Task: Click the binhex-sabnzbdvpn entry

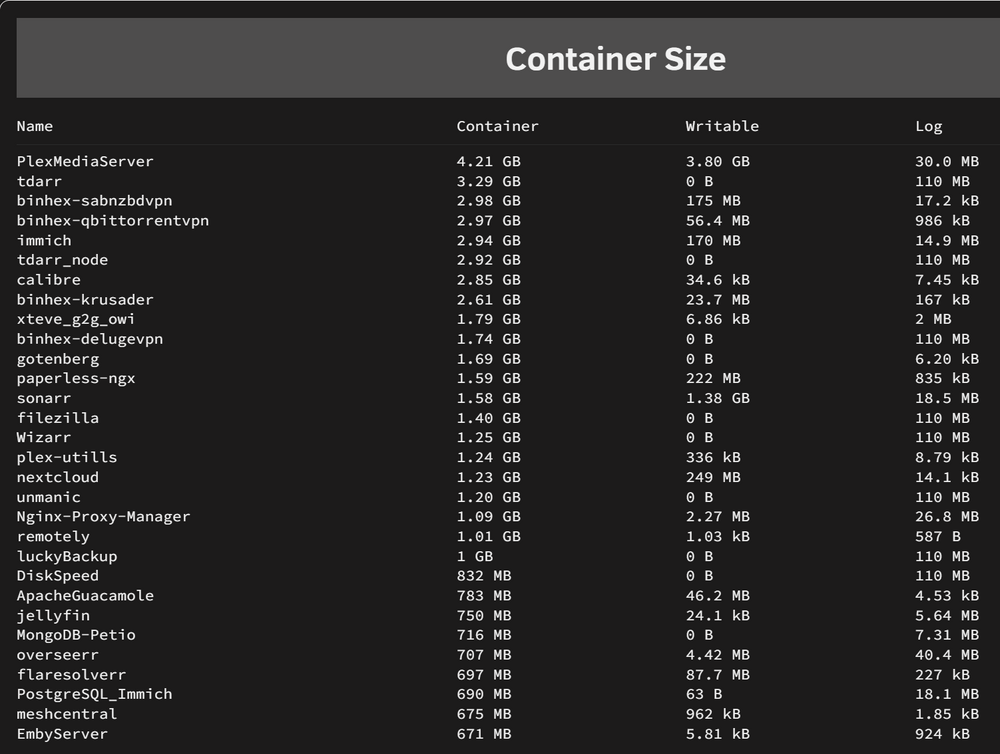Action: pyautogui.click(x=94, y=201)
